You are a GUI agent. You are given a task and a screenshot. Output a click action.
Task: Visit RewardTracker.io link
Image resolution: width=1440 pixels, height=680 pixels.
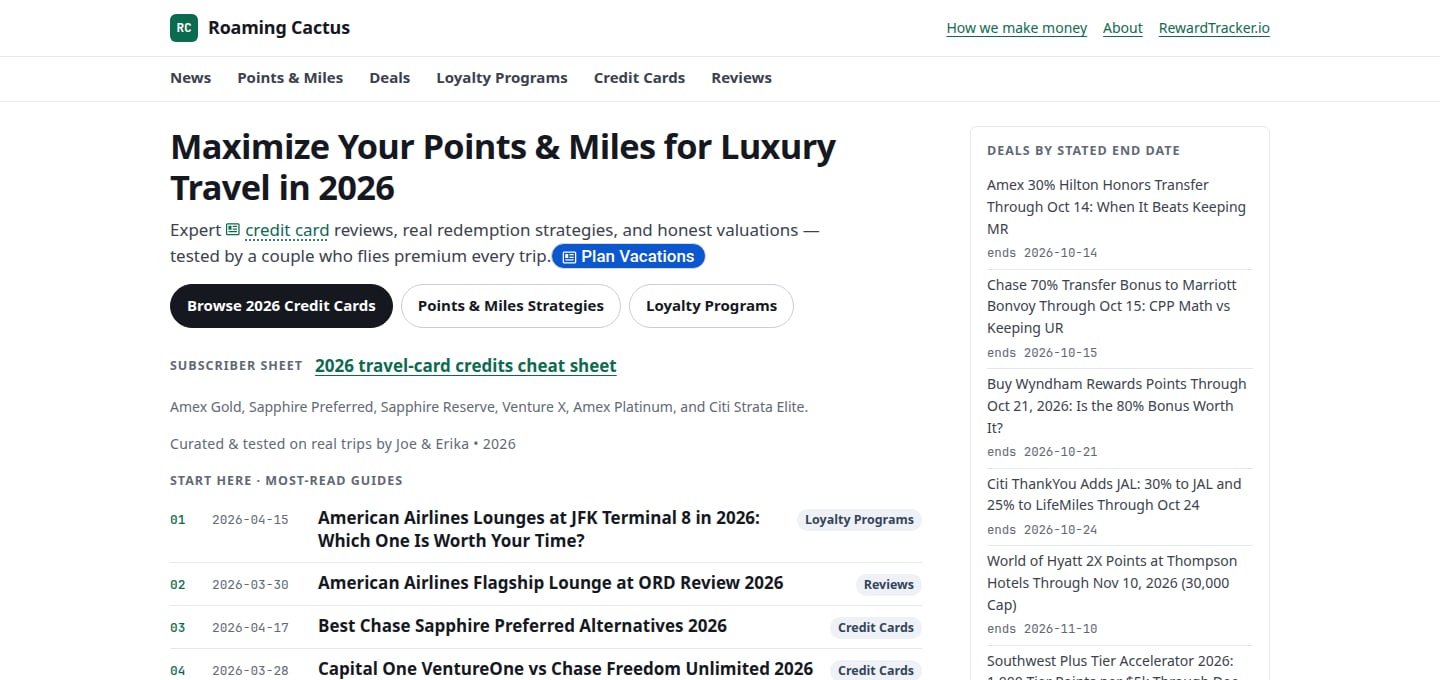tap(1214, 28)
